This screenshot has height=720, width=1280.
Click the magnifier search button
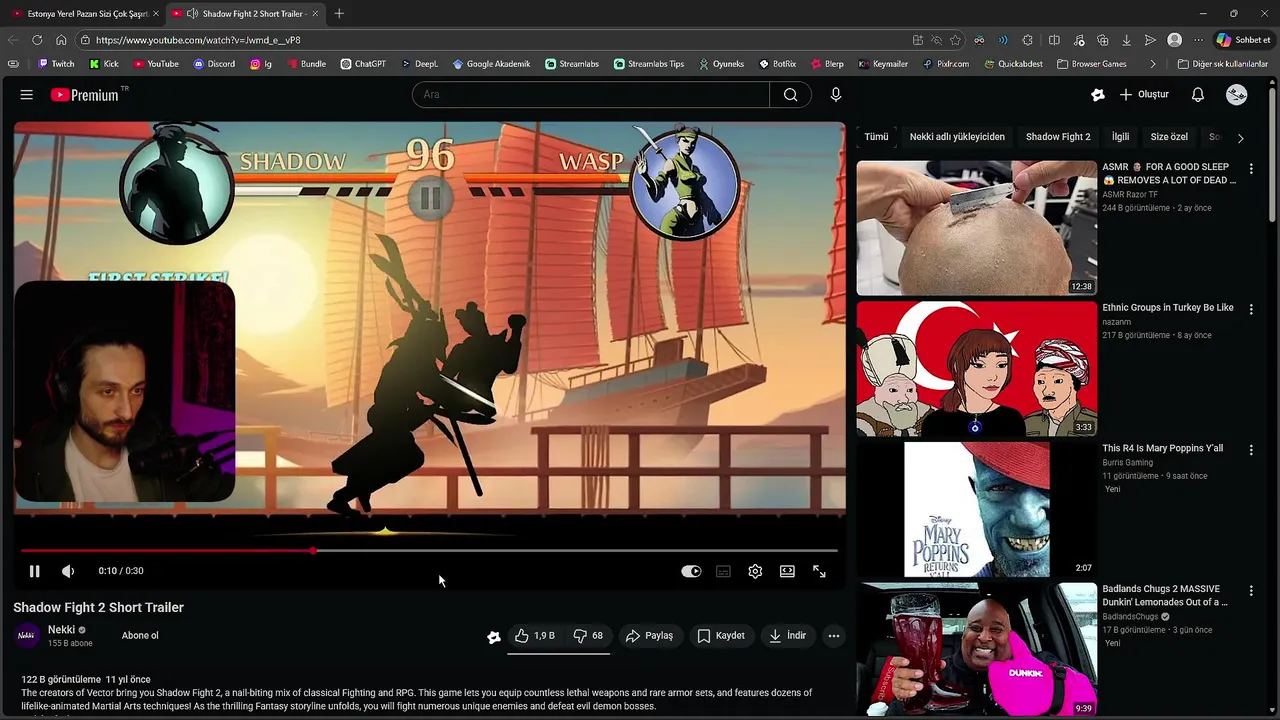pos(791,95)
